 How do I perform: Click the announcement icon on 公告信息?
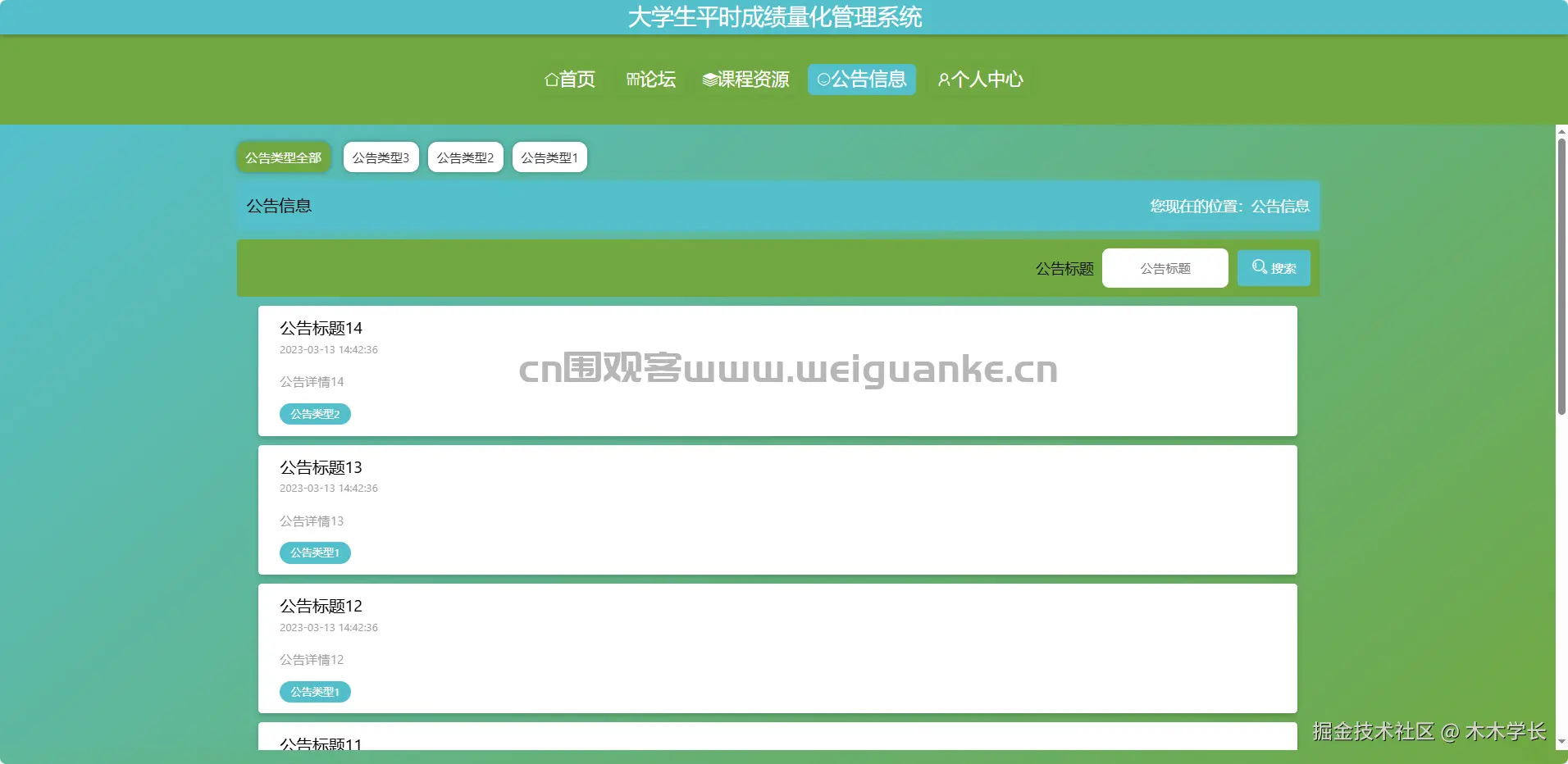click(823, 80)
